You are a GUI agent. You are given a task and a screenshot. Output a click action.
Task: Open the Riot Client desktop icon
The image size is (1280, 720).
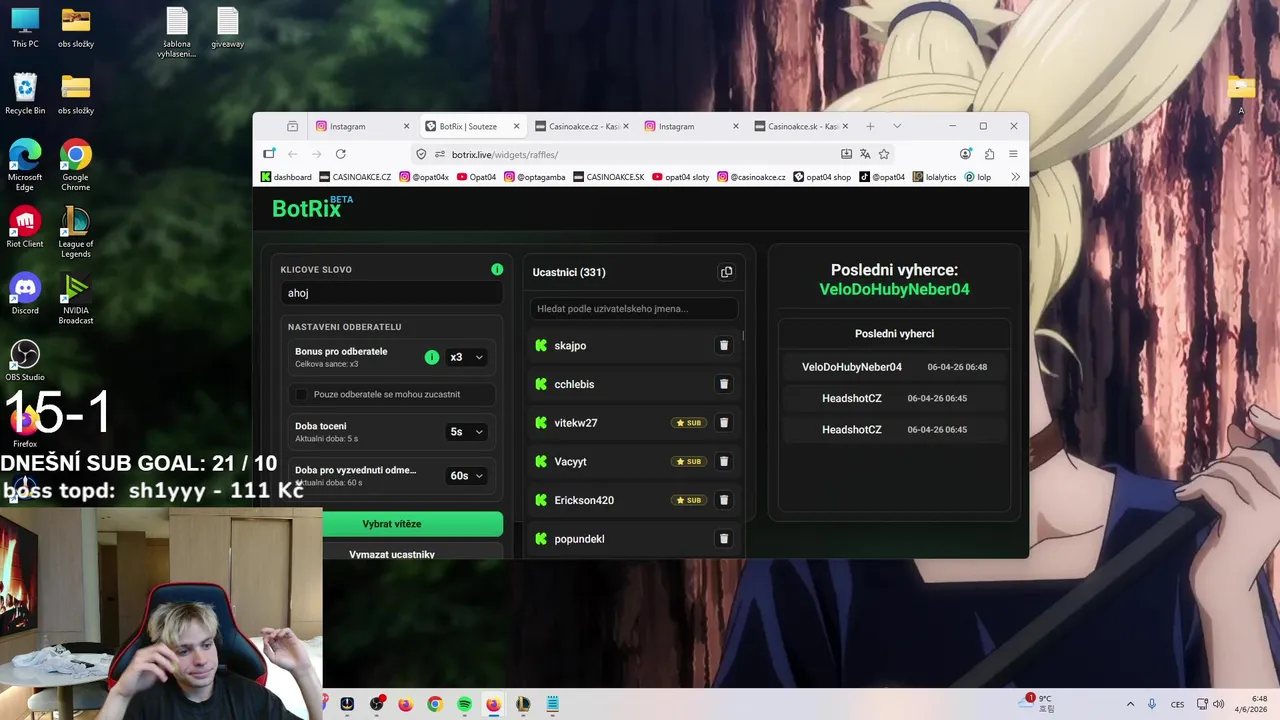click(25, 227)
